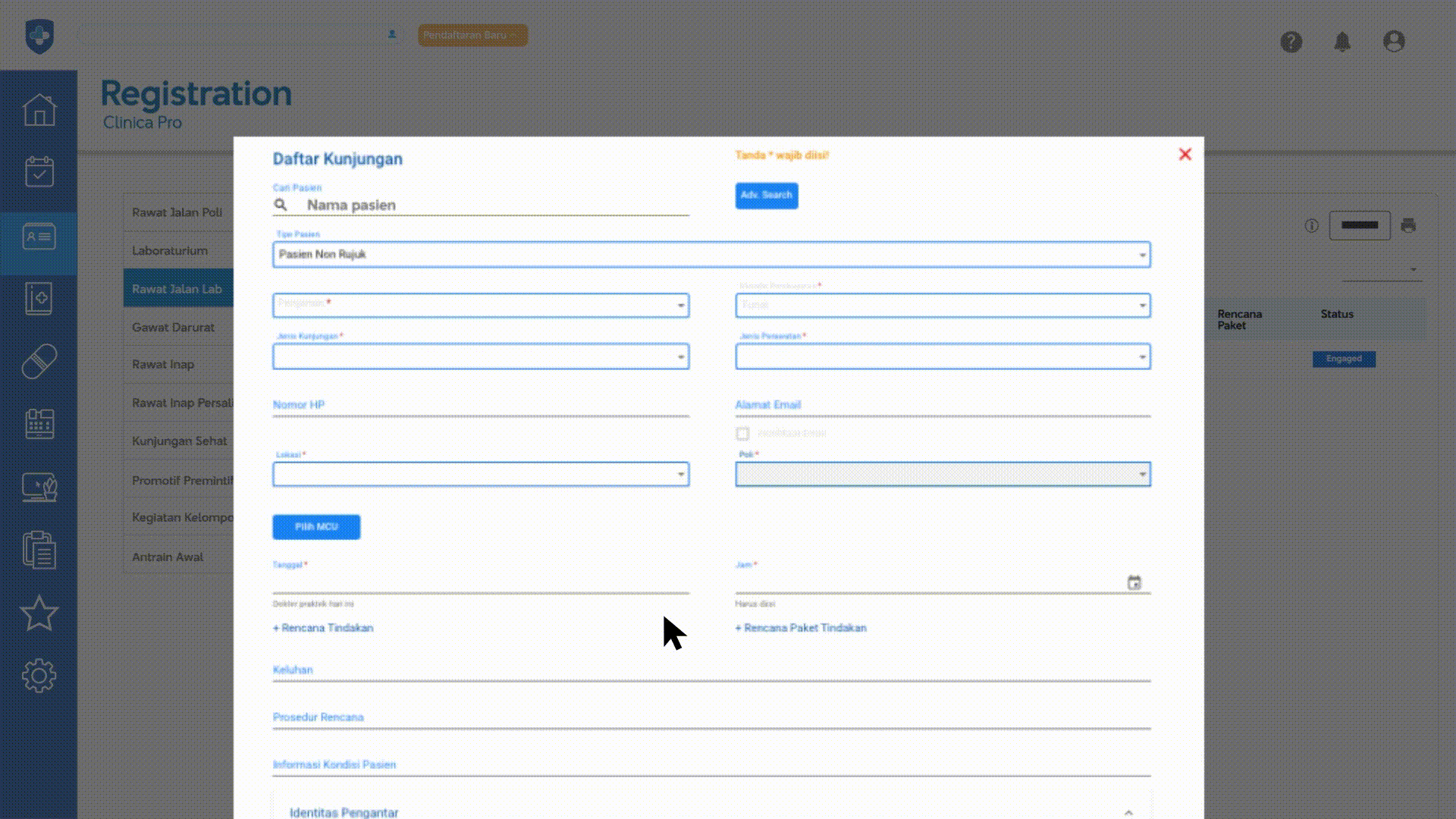Viewport: 1456px width, 819px height.
Task: Click the printer icon
Action: coord(1408,225)
